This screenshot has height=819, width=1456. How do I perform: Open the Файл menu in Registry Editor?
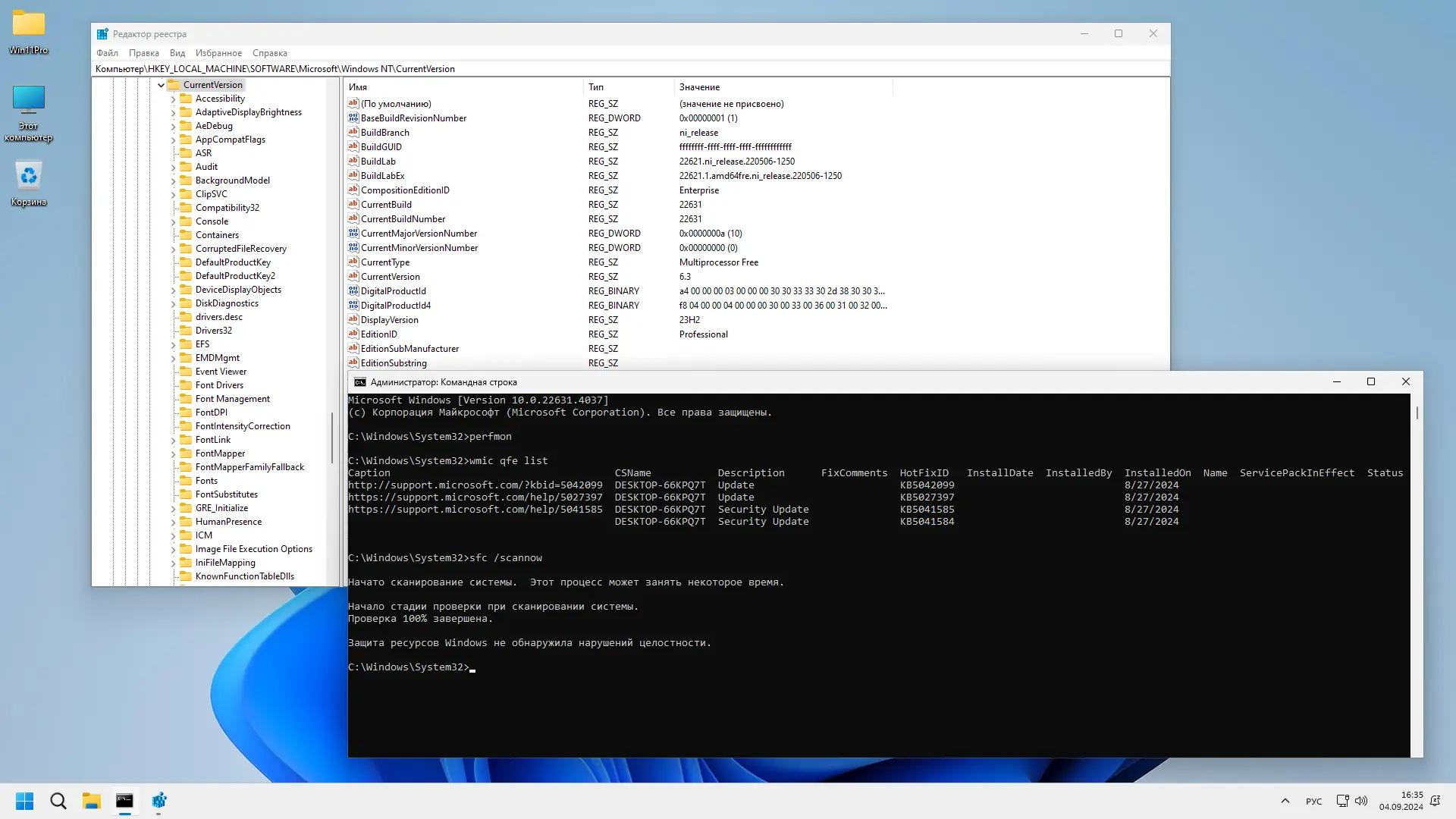107,53
